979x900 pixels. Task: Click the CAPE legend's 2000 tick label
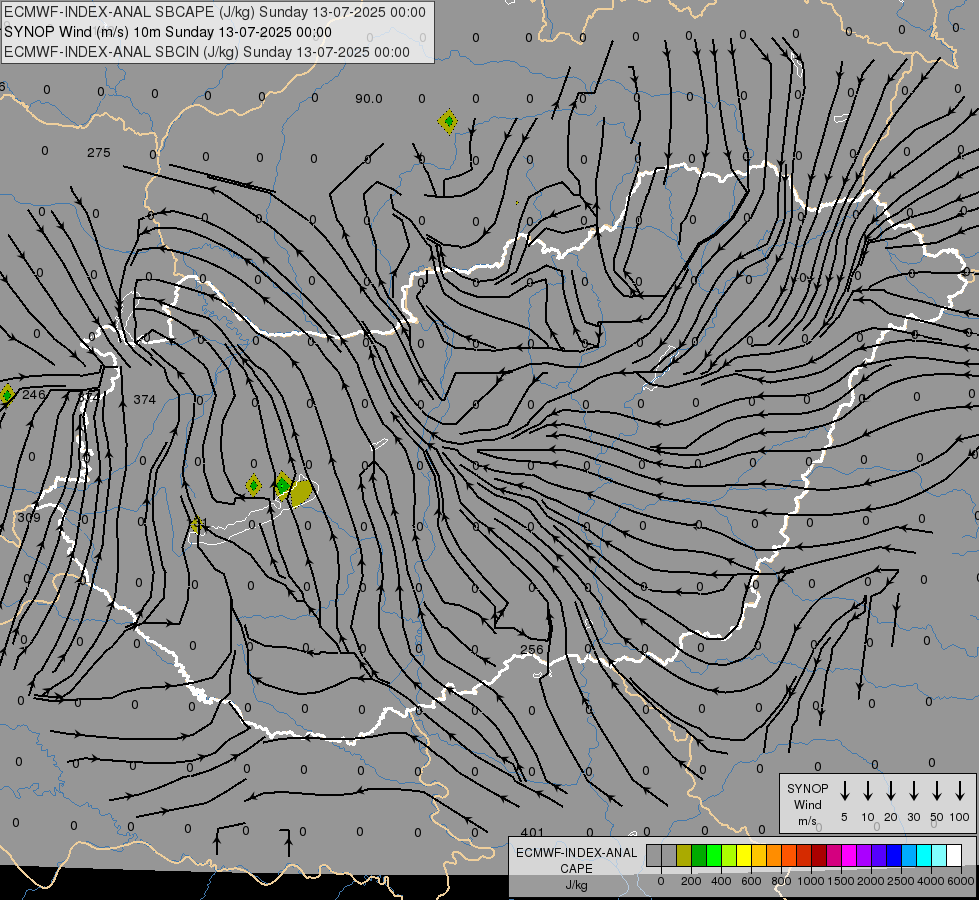click(870, 881)
